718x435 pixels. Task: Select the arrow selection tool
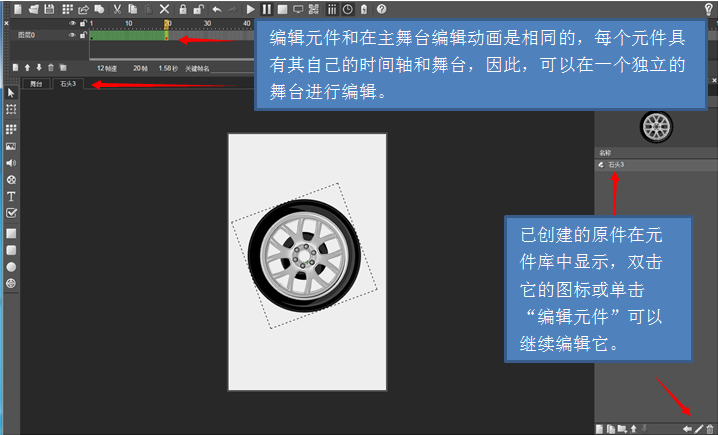click(x=11, y=93)
